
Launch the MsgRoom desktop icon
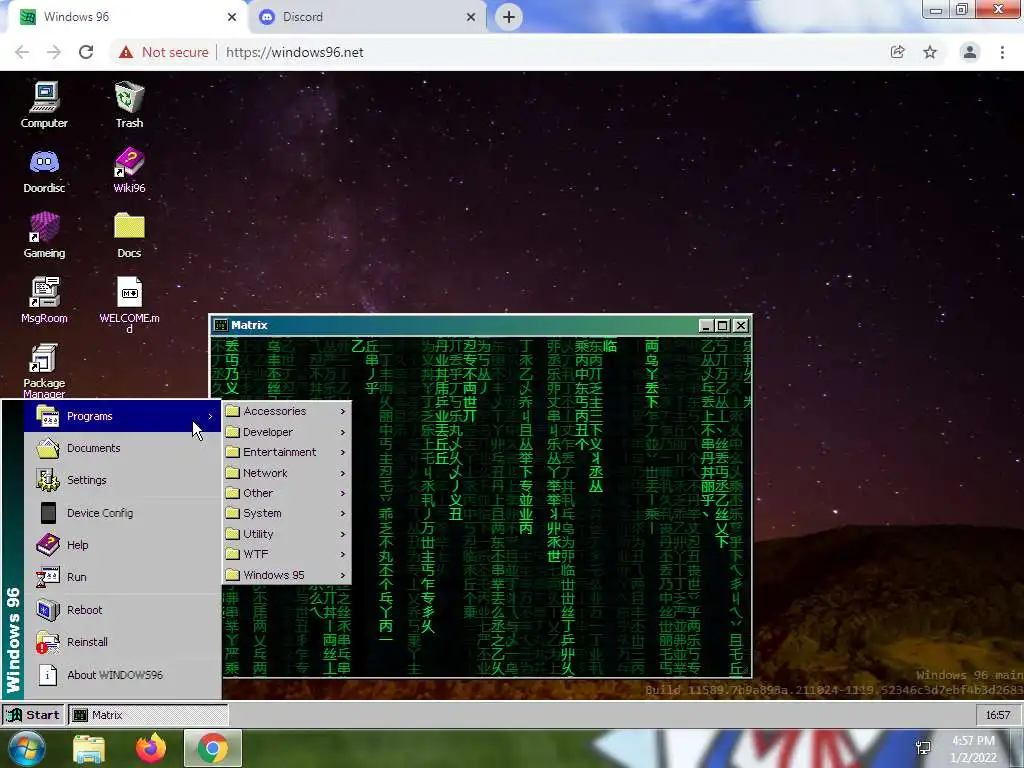point(44,300)
